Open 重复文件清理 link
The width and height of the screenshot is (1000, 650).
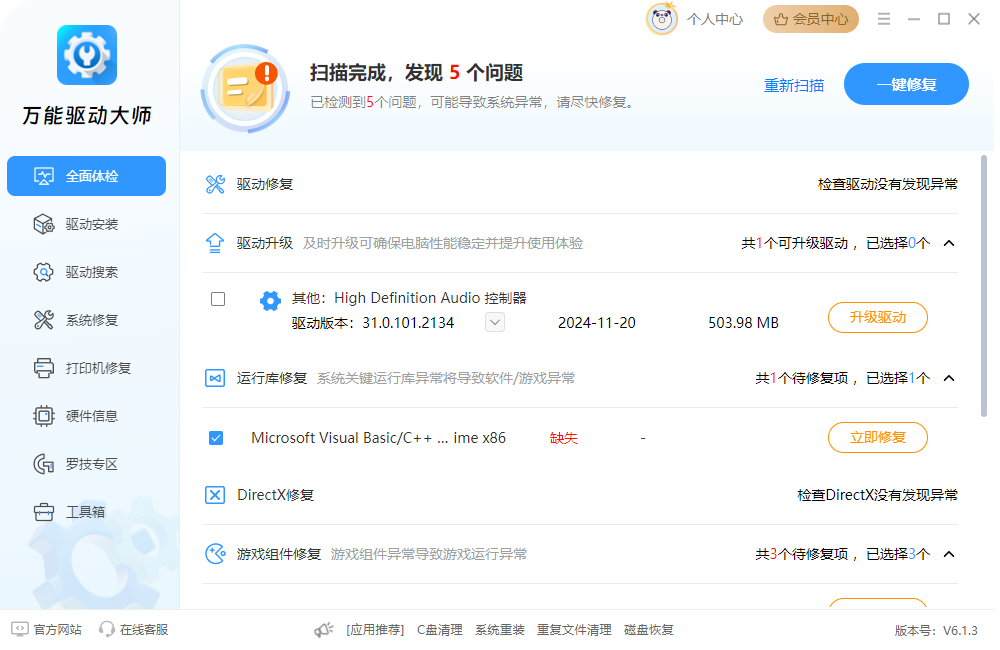pyautogui.click(x=574, y=630)
